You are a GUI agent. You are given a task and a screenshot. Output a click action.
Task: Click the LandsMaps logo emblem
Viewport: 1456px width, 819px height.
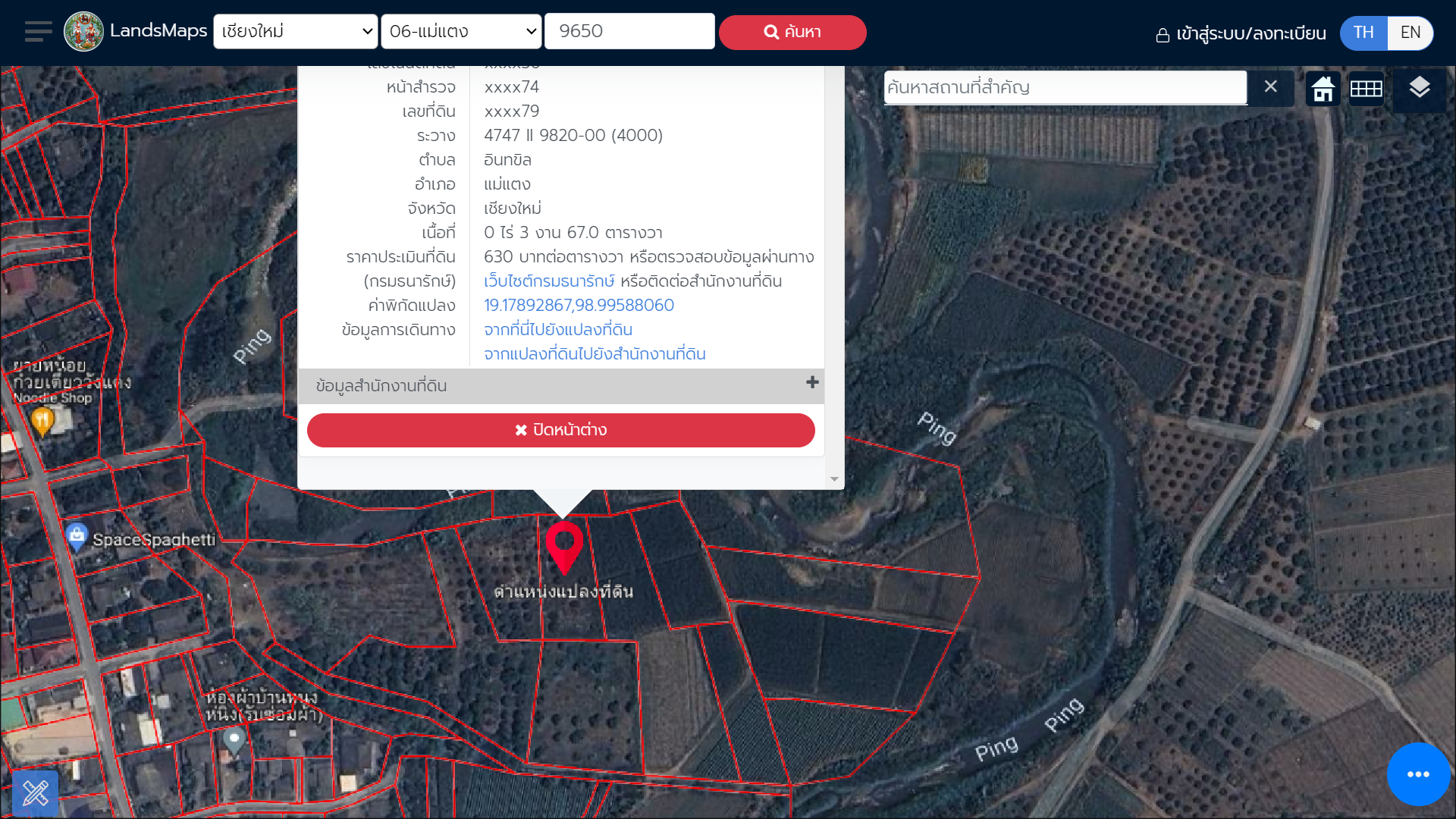[83, 32]
